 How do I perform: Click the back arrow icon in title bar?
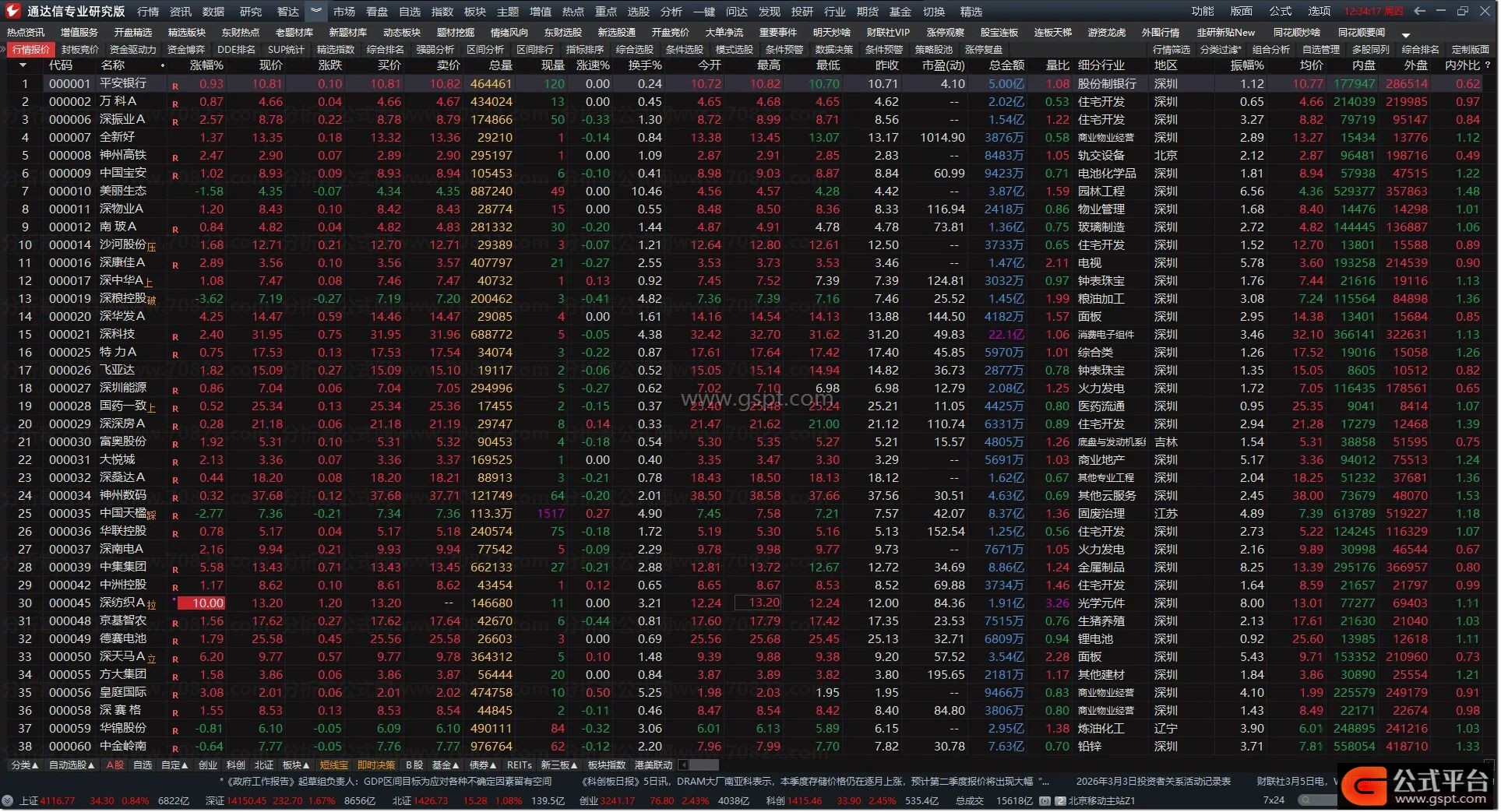(x=1419, y=11)
